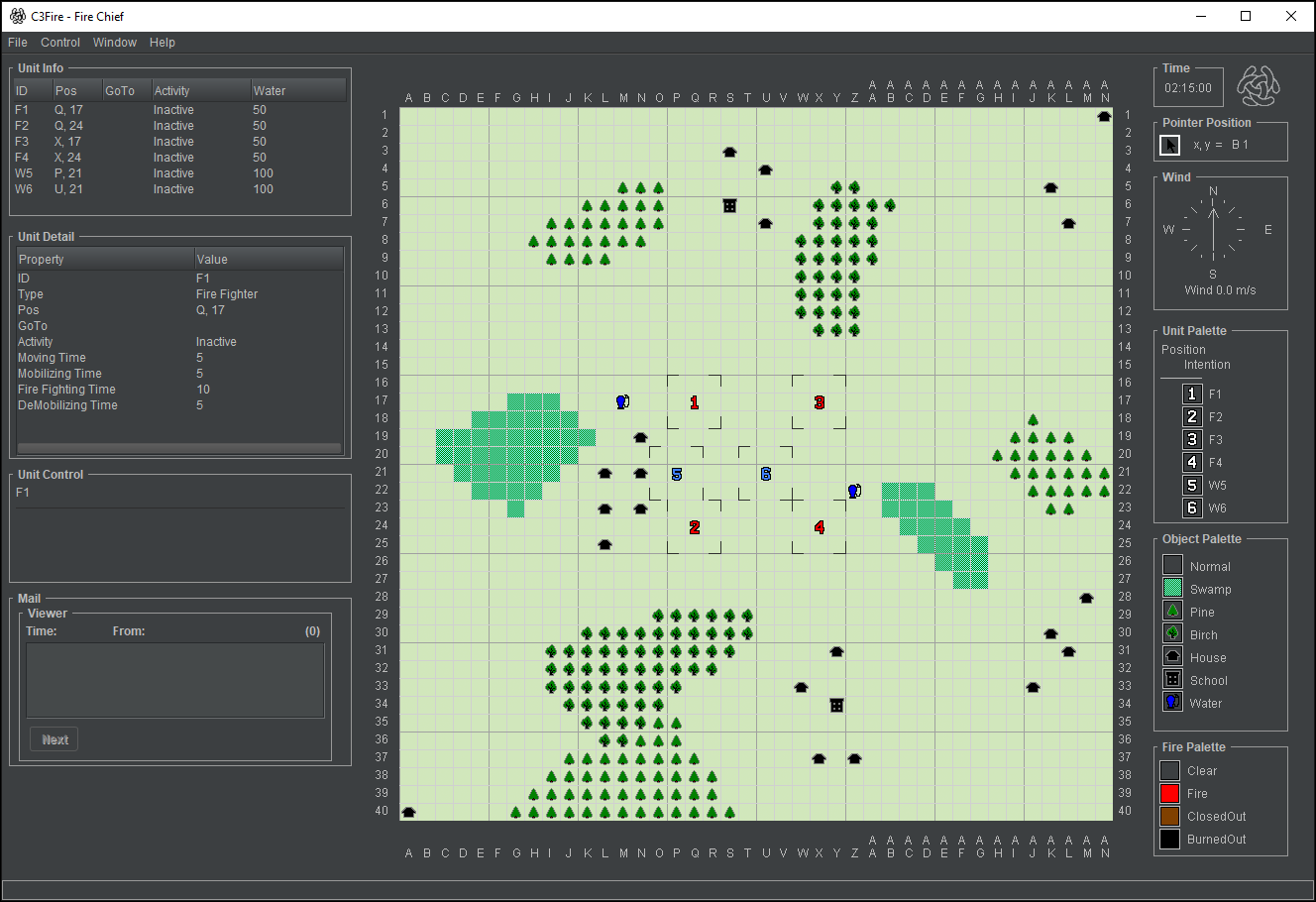Viewport: 1316px width, 902px height.
Task: Select F4 unit icon in Unit Palette
Action: point(1192,462)
